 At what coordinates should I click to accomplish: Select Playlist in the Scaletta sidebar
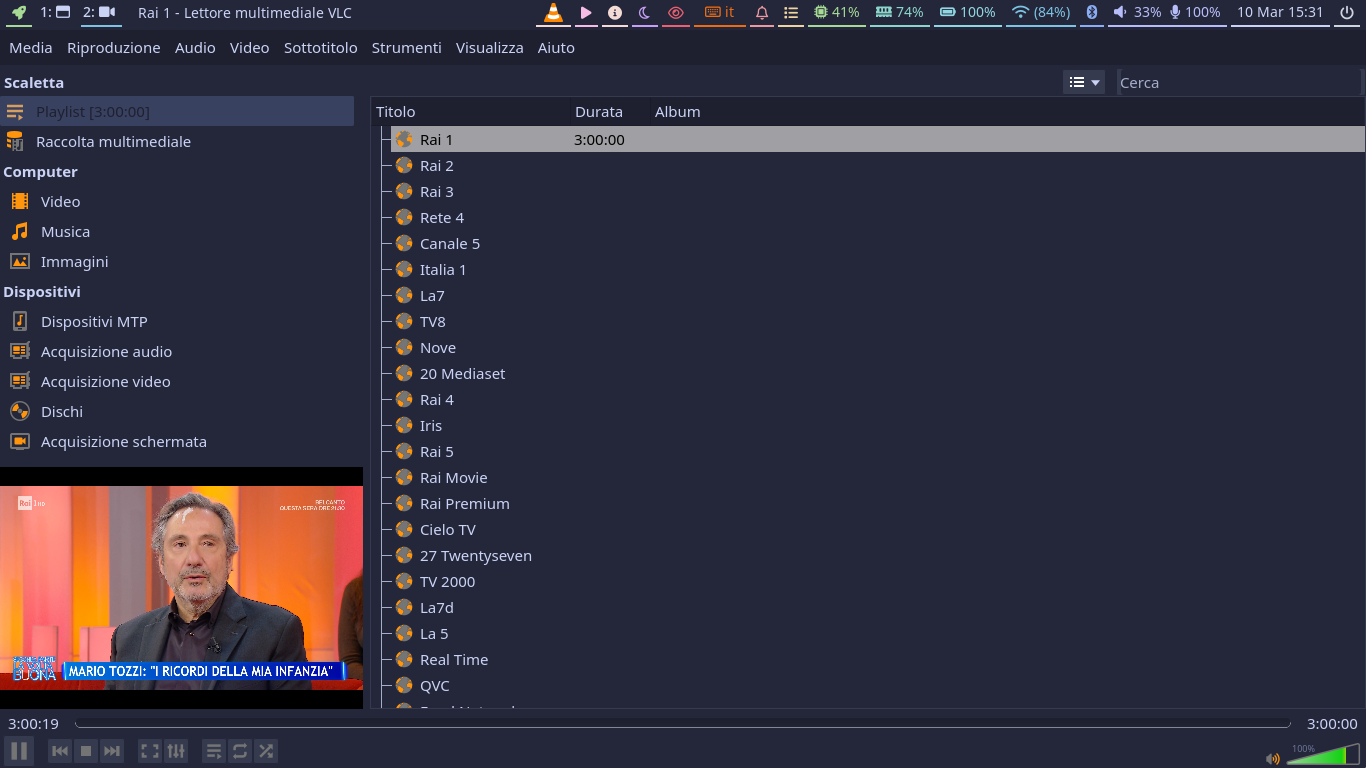click(x=177, y=111)
